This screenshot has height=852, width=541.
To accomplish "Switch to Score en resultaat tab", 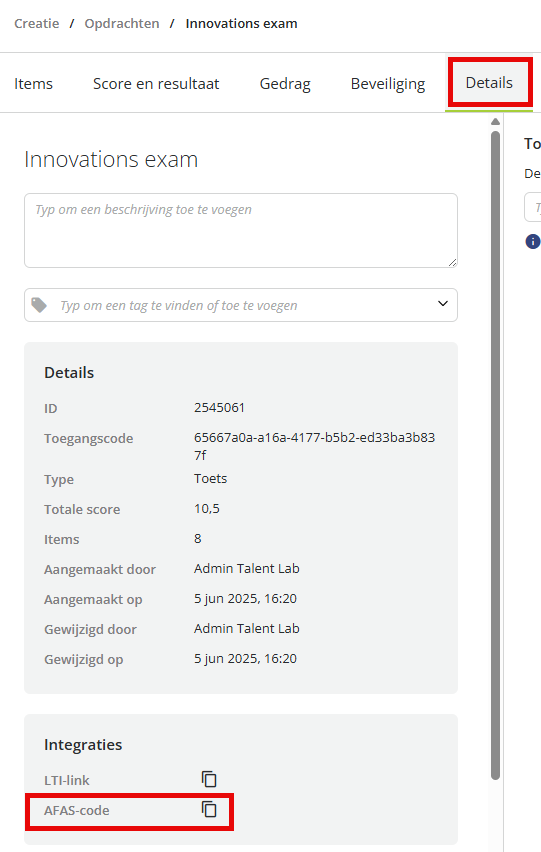I will click(156, 84).
